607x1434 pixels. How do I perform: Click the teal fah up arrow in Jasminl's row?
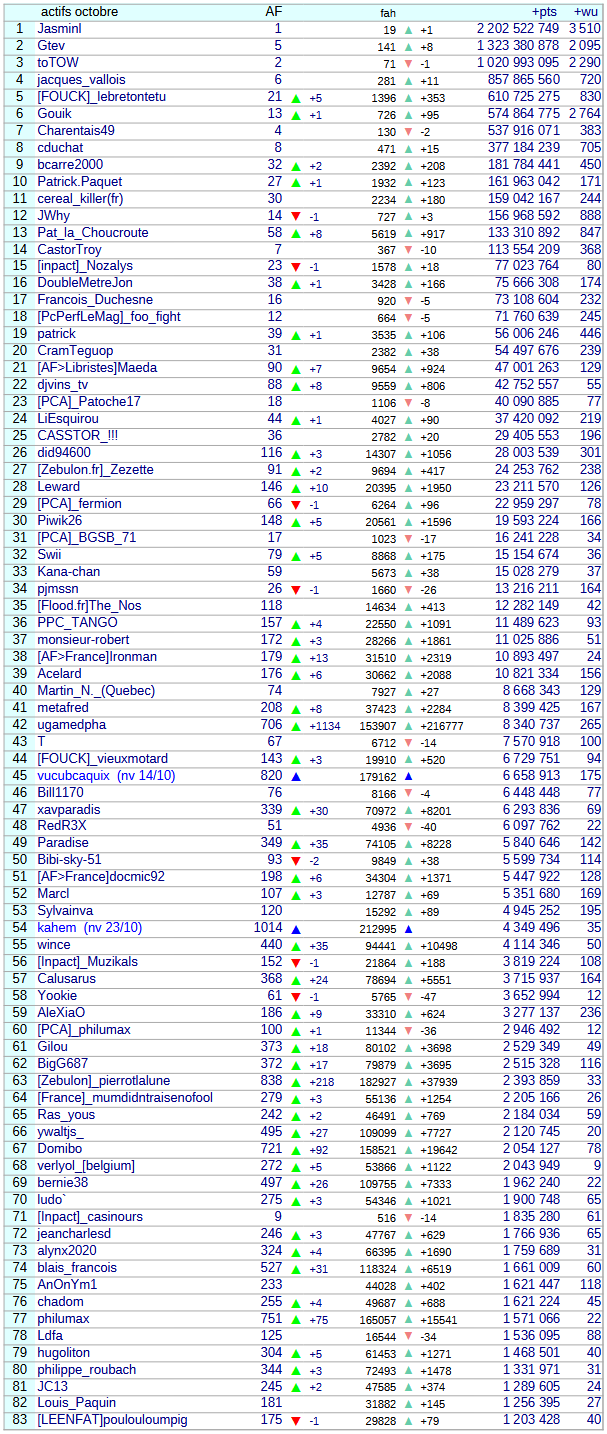(408, 30)
